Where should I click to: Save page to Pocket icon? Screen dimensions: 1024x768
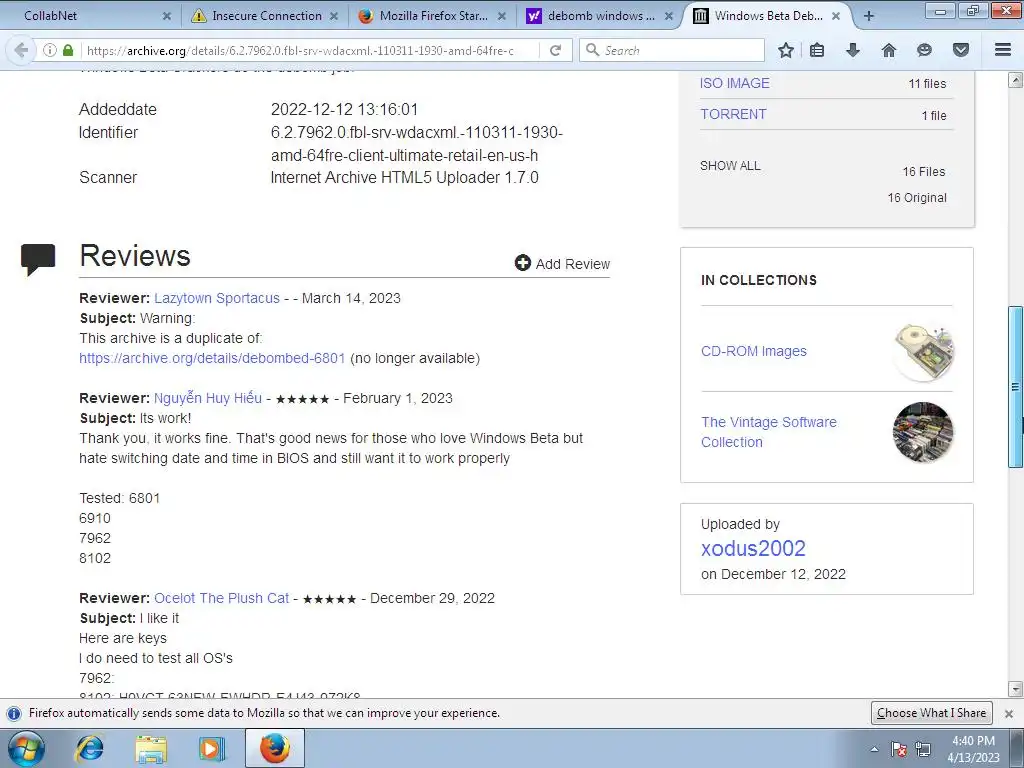[x=961, y=50]
